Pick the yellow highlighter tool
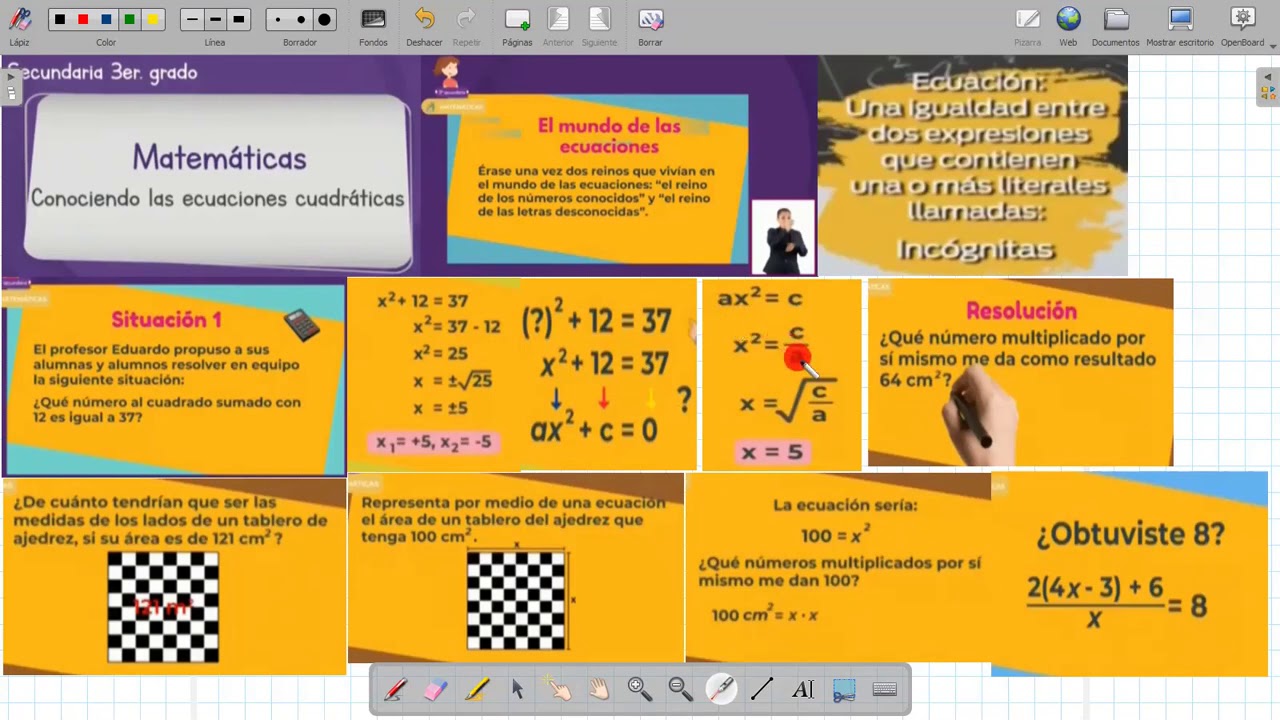The height and width of the screenshot is (720, 1280). pyautogui.click(x=476, y=689)
